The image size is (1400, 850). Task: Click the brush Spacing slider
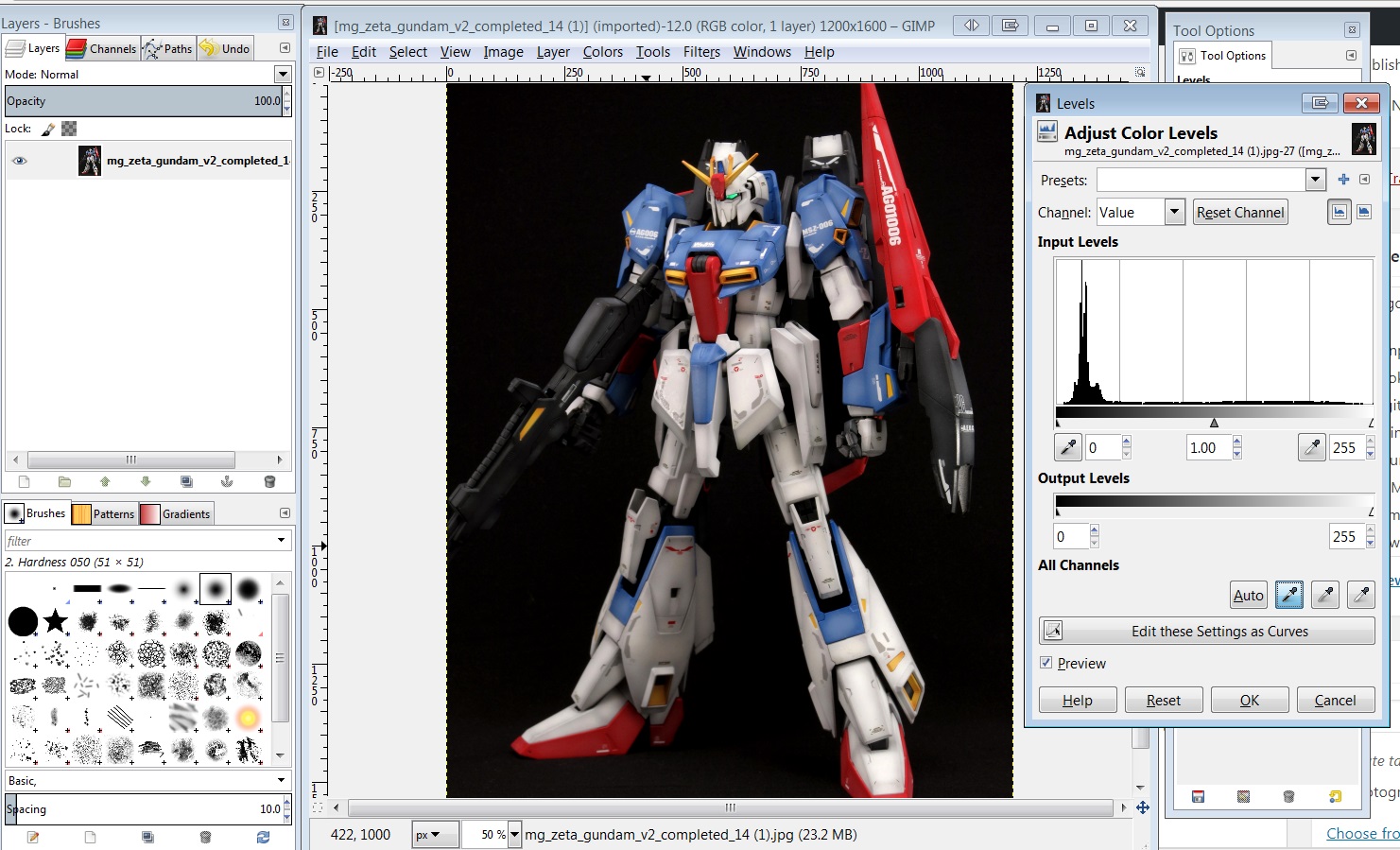click(144, 808)
